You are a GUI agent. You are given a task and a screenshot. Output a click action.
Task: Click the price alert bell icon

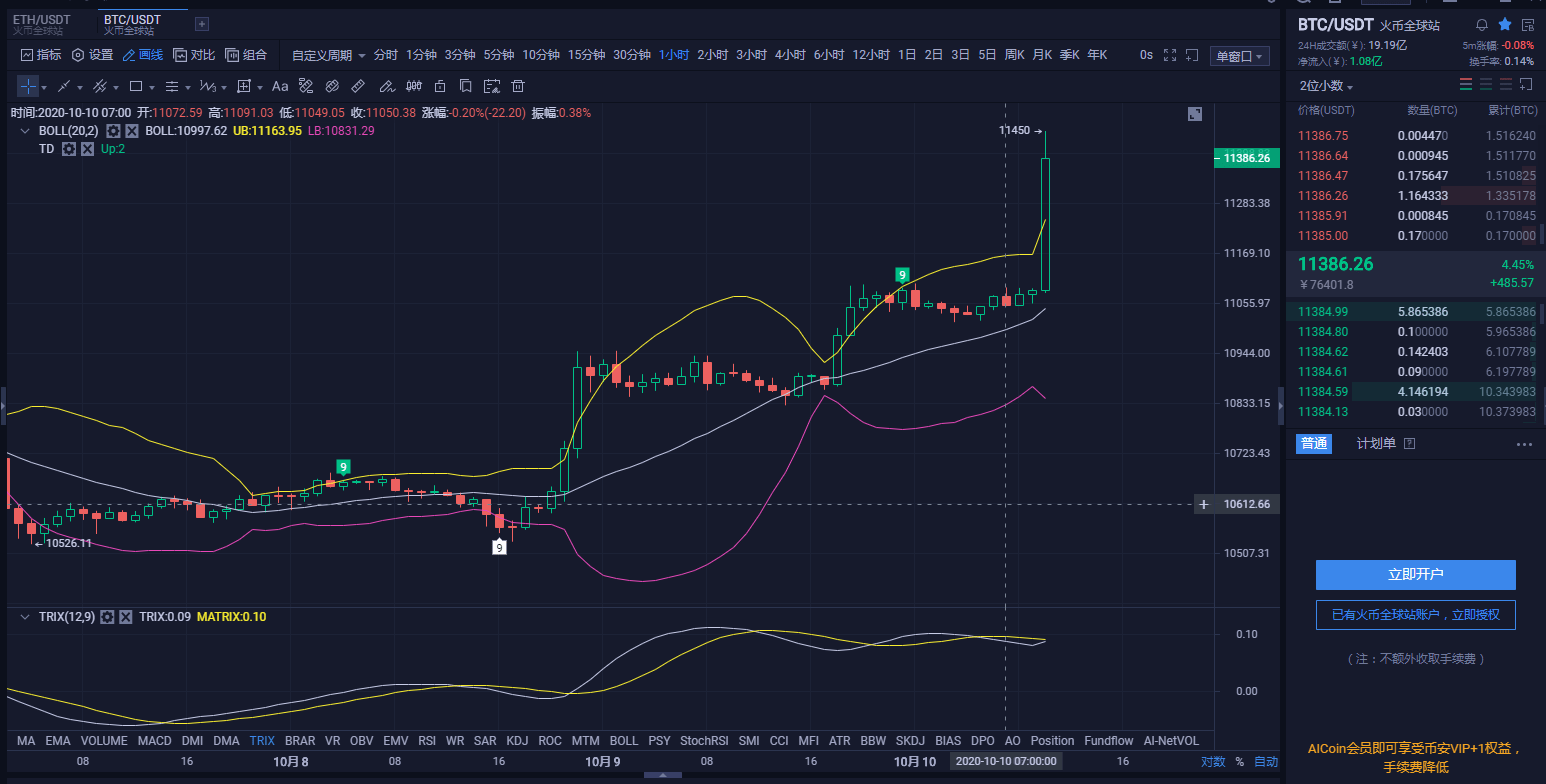tap(1482, 24)
